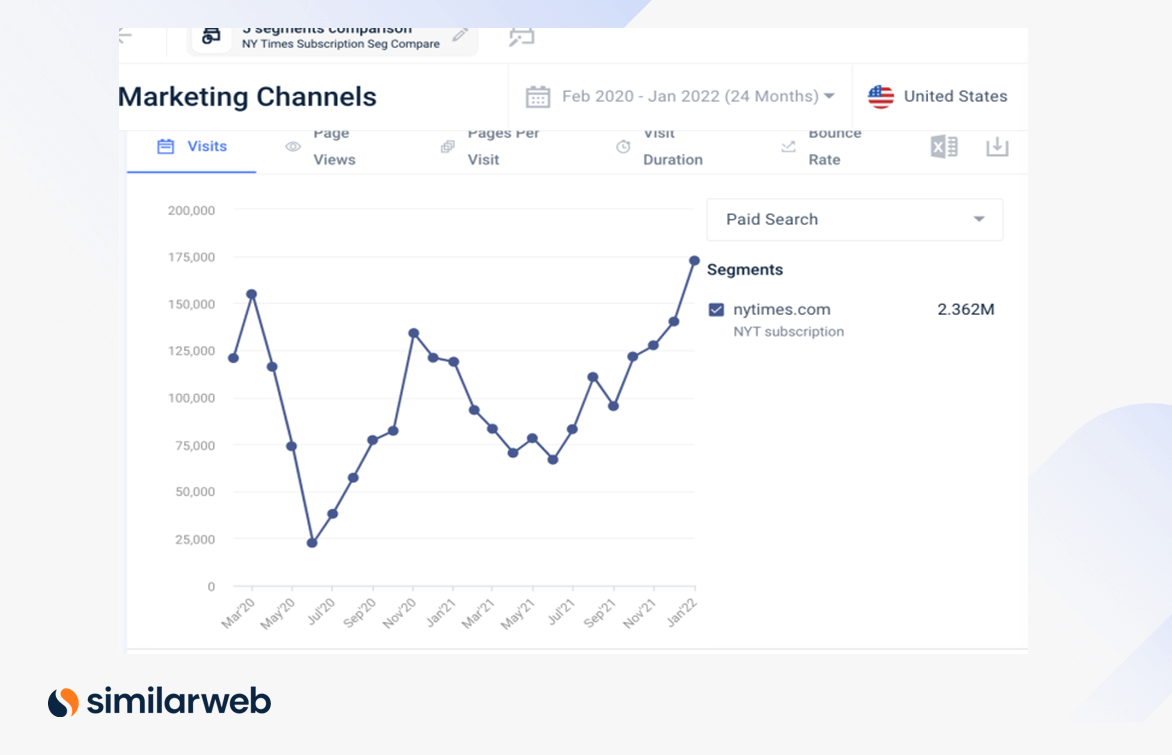Viewport: 1172px width, 755px height.
Task: Select the Bounce Rate metric tab
Action: (x=834, y=146)
